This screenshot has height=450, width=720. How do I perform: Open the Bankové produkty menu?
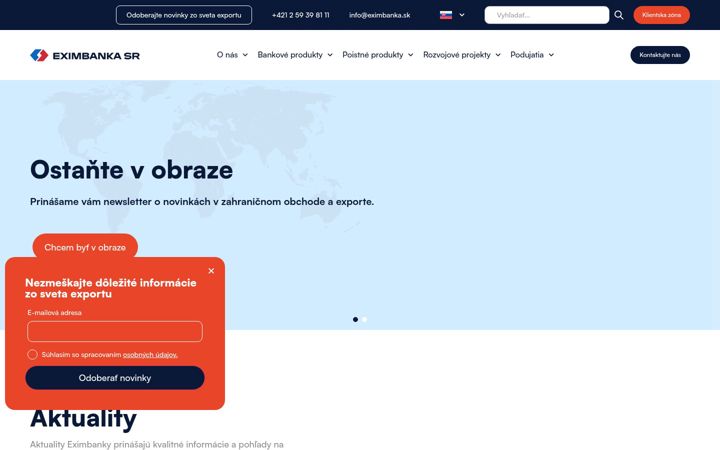290,55
